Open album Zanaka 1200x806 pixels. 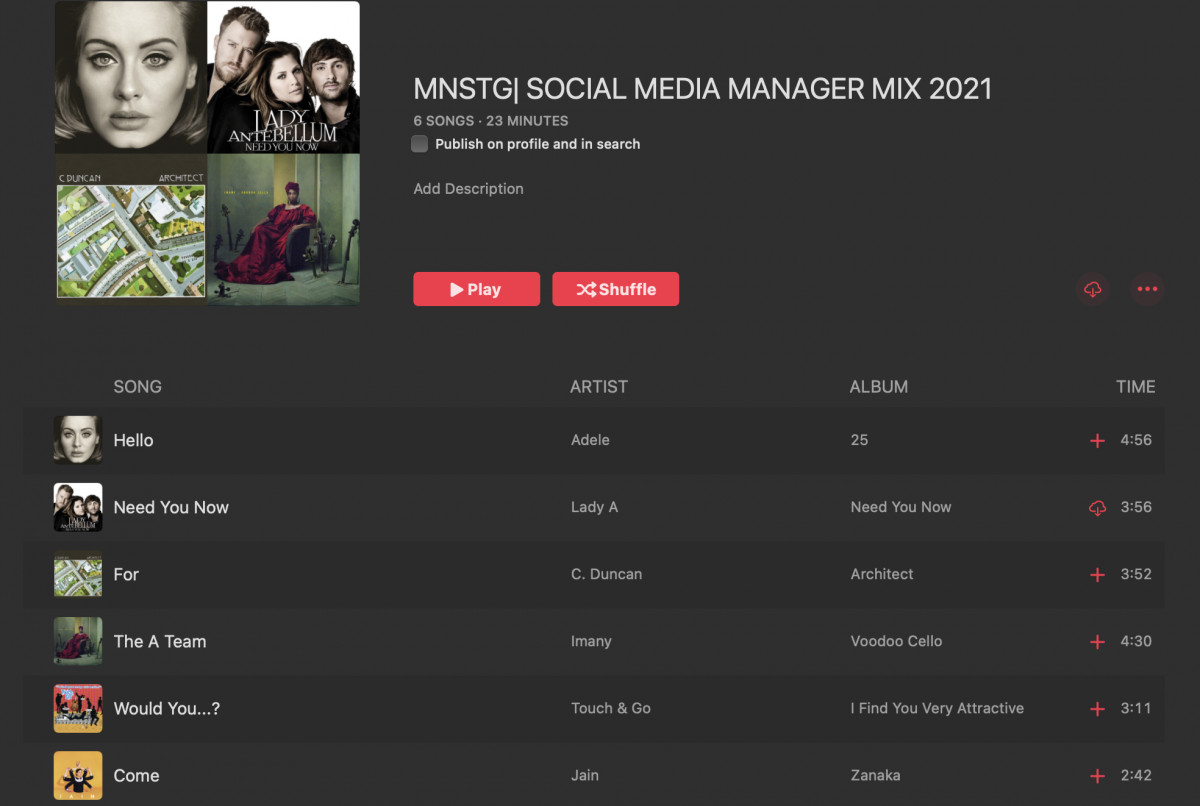click(875, 775)
